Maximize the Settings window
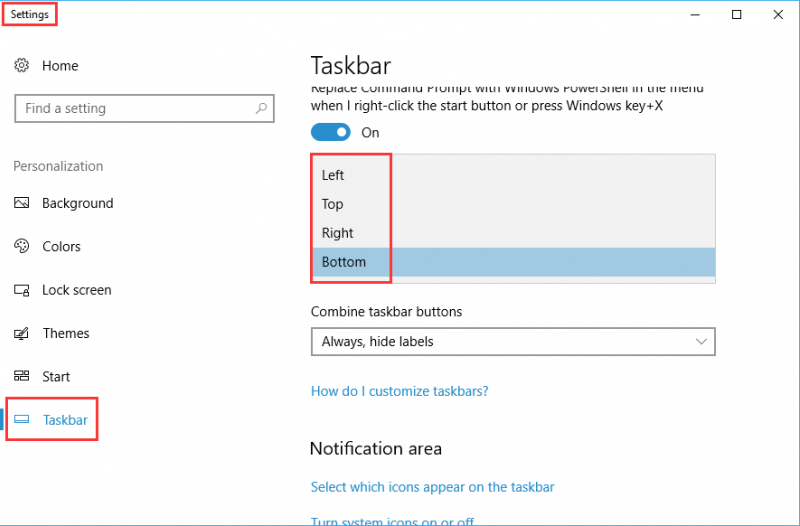 (x=737, y=14)
